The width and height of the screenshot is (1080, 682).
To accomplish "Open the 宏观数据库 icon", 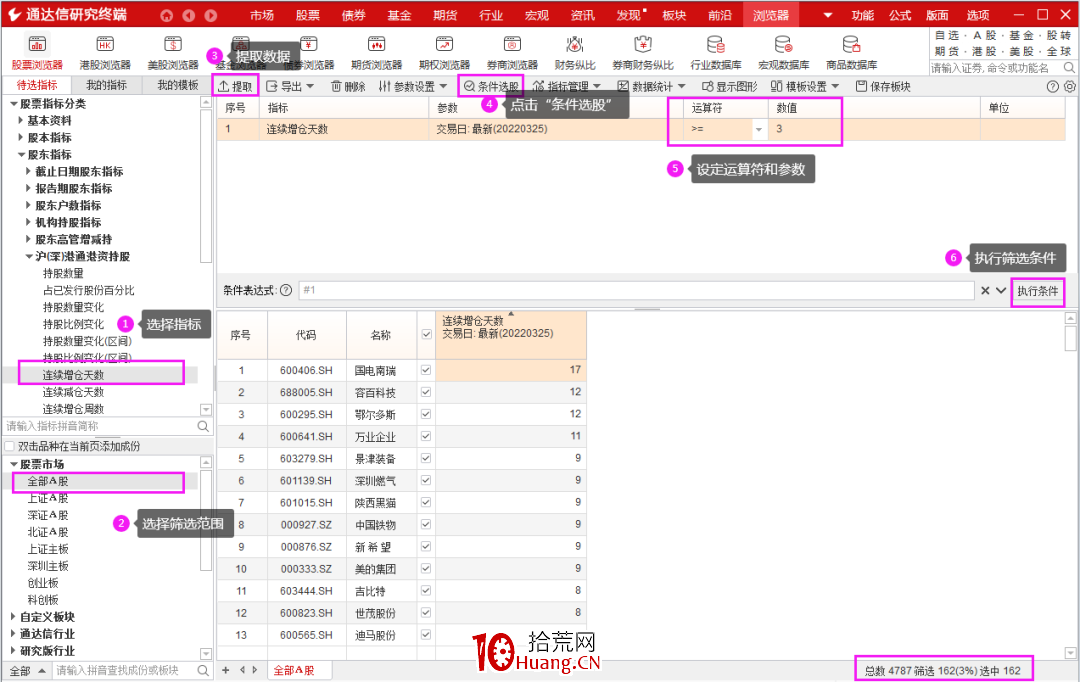I will 784,53.
